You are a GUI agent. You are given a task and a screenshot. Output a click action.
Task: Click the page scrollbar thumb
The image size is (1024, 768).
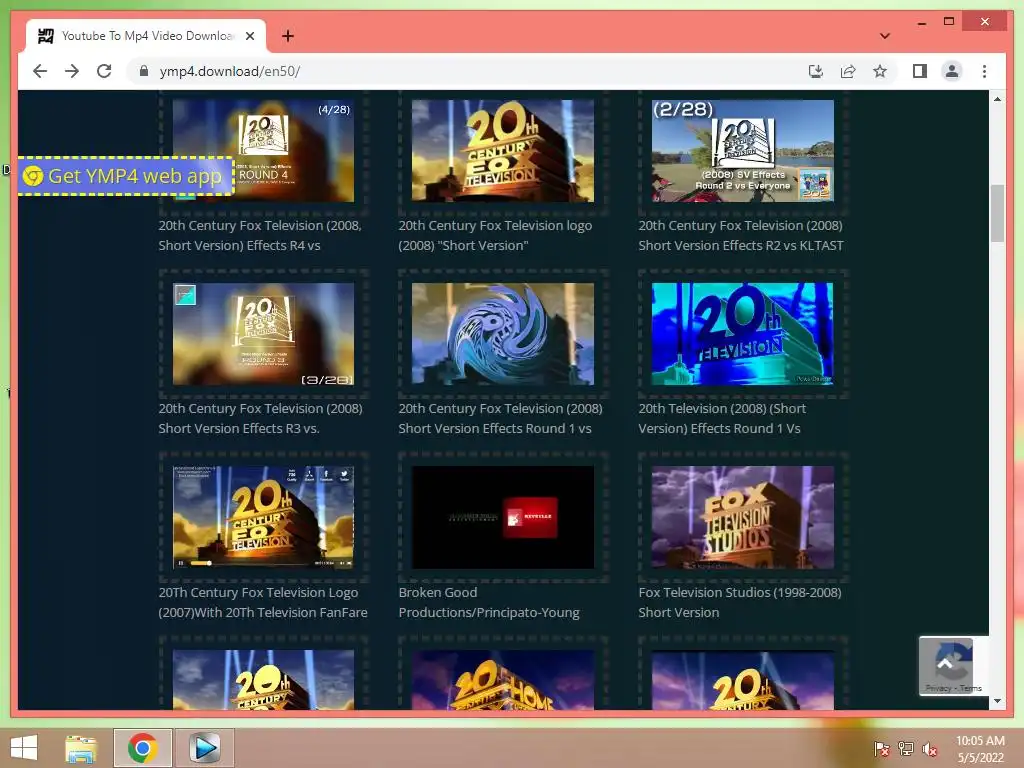click(x=997, y=214)
